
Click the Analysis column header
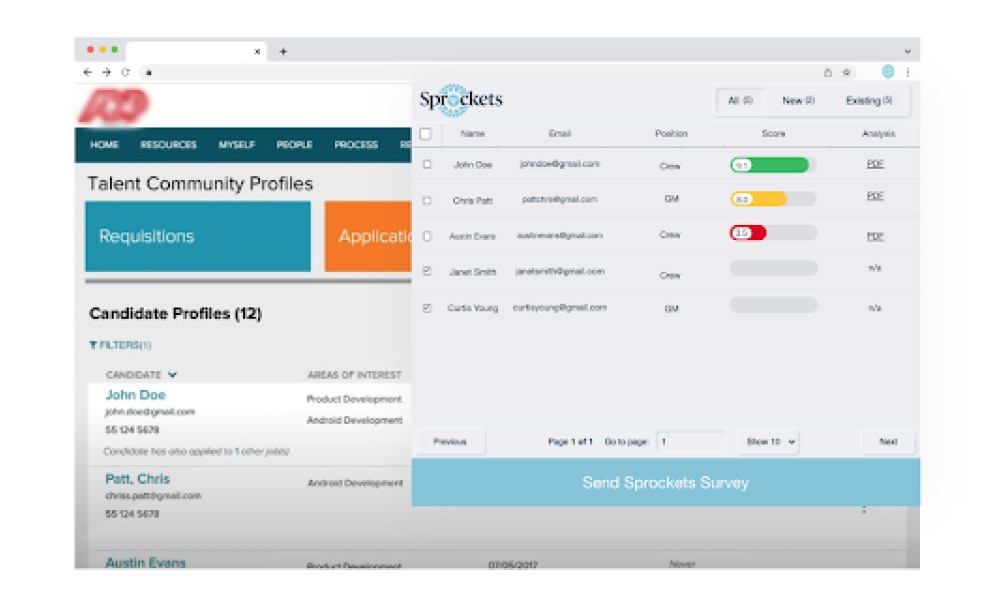[x=878, y=134]
